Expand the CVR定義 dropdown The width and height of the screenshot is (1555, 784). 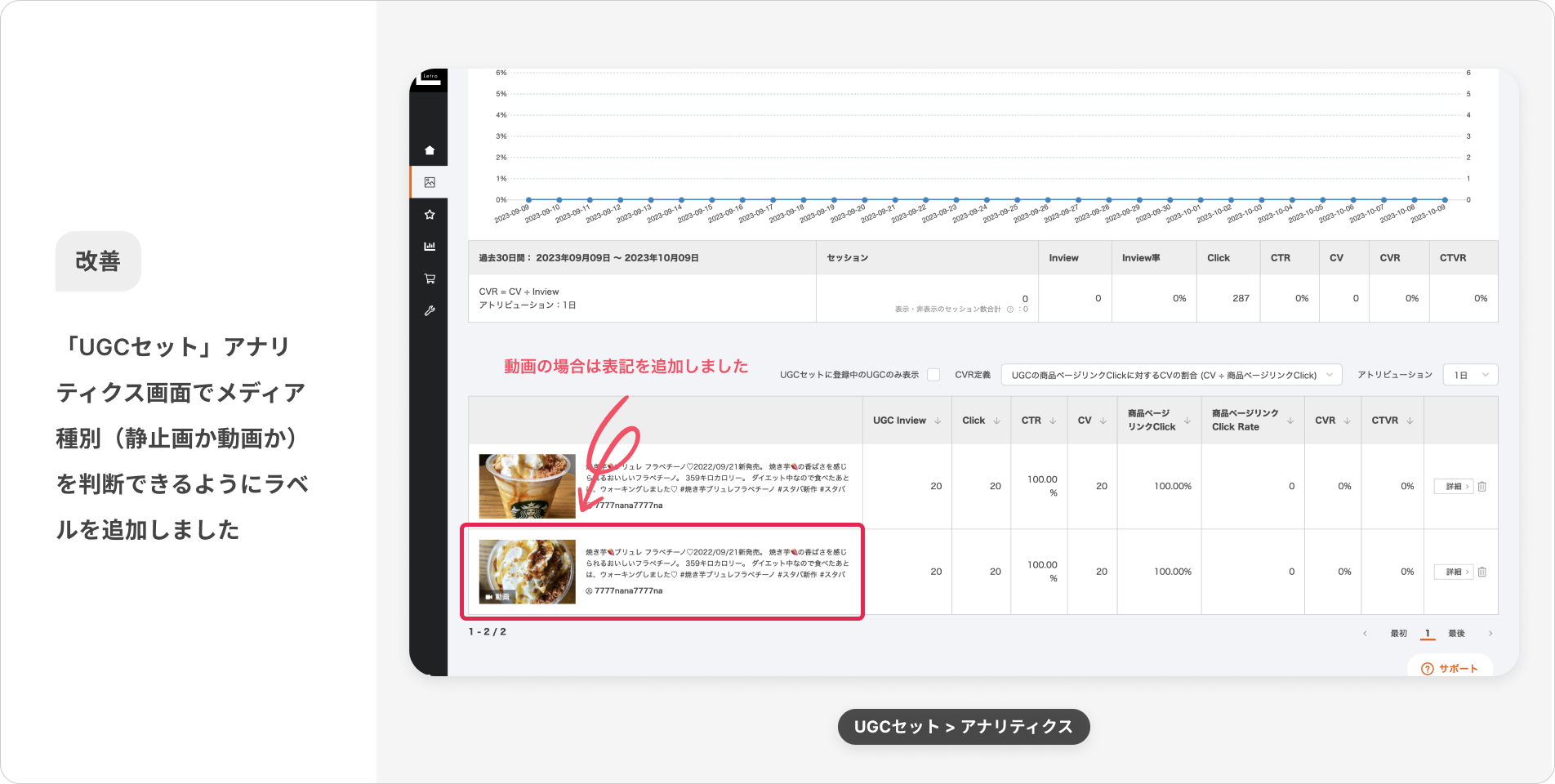click(1170, 375)
